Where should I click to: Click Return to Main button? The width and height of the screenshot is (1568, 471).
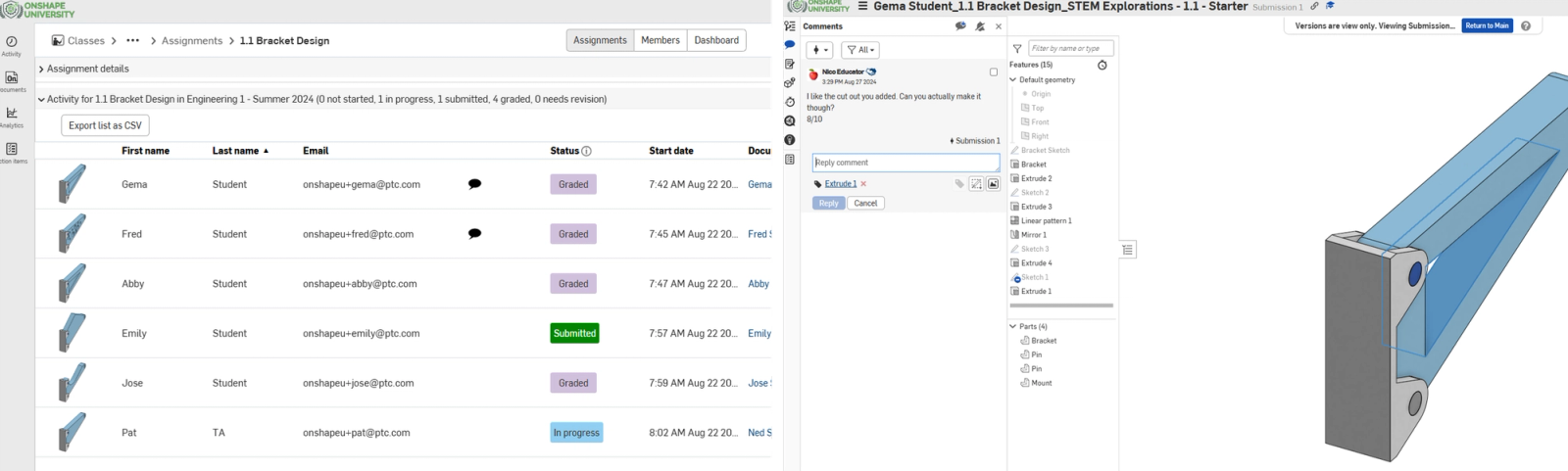coord(1487,25)
